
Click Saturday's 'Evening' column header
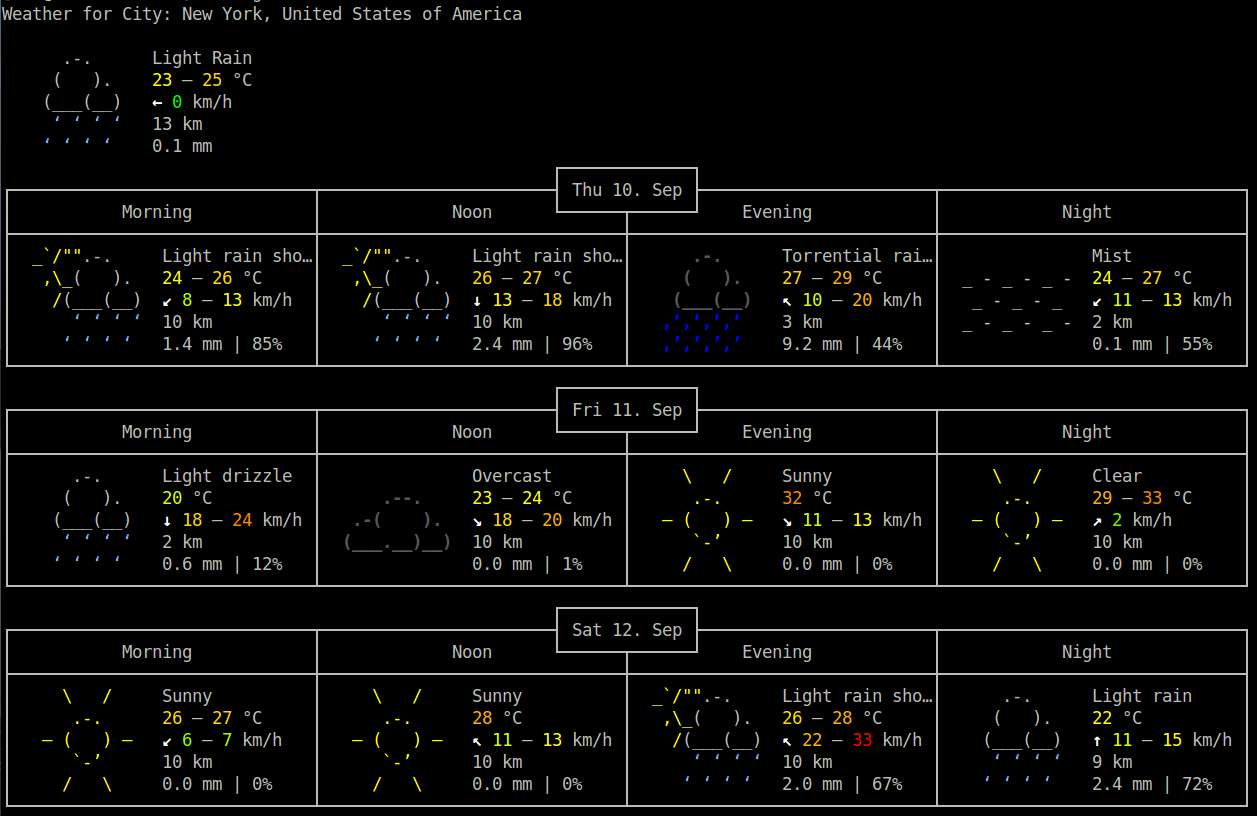point(777,652)
